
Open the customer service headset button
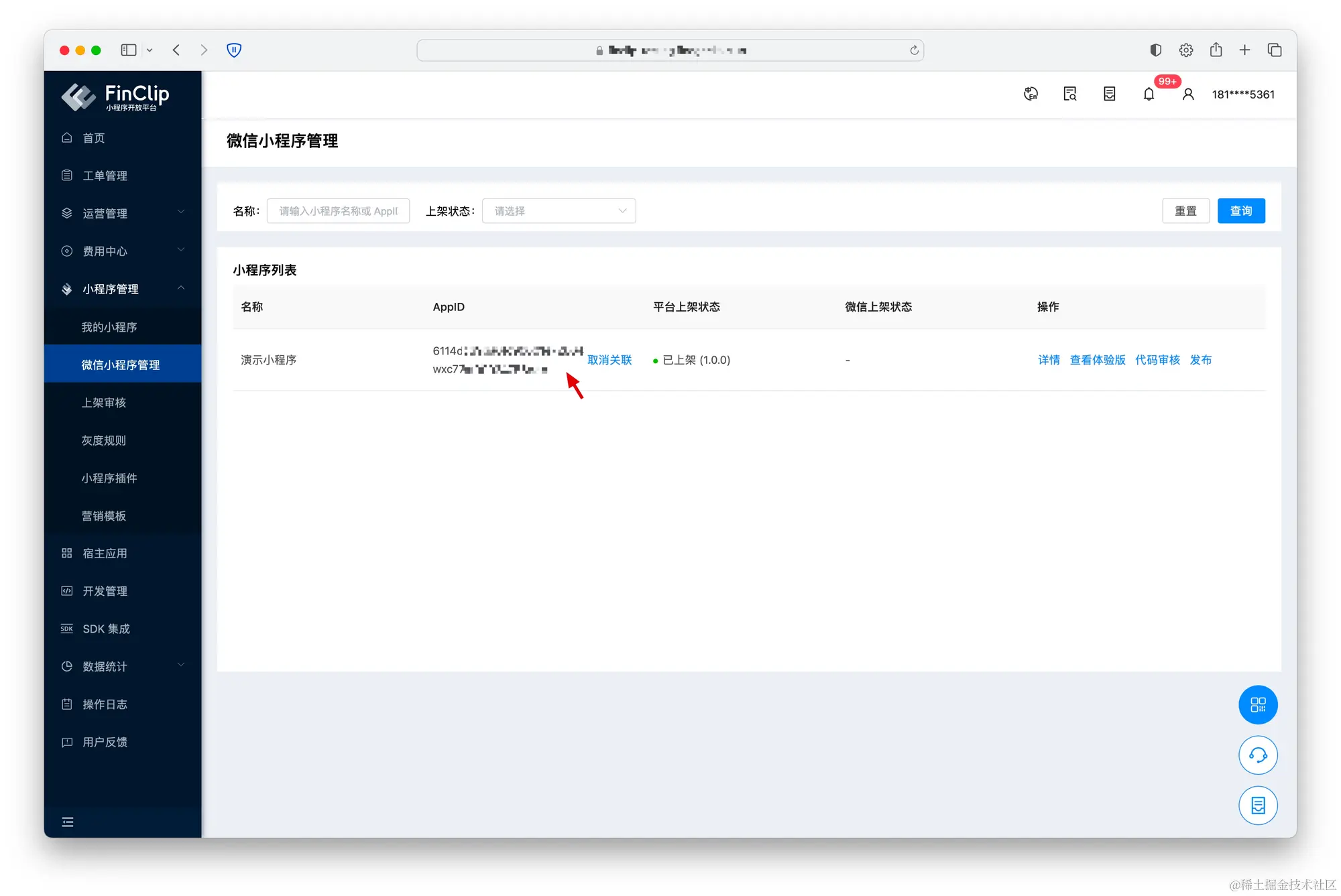1257,755
